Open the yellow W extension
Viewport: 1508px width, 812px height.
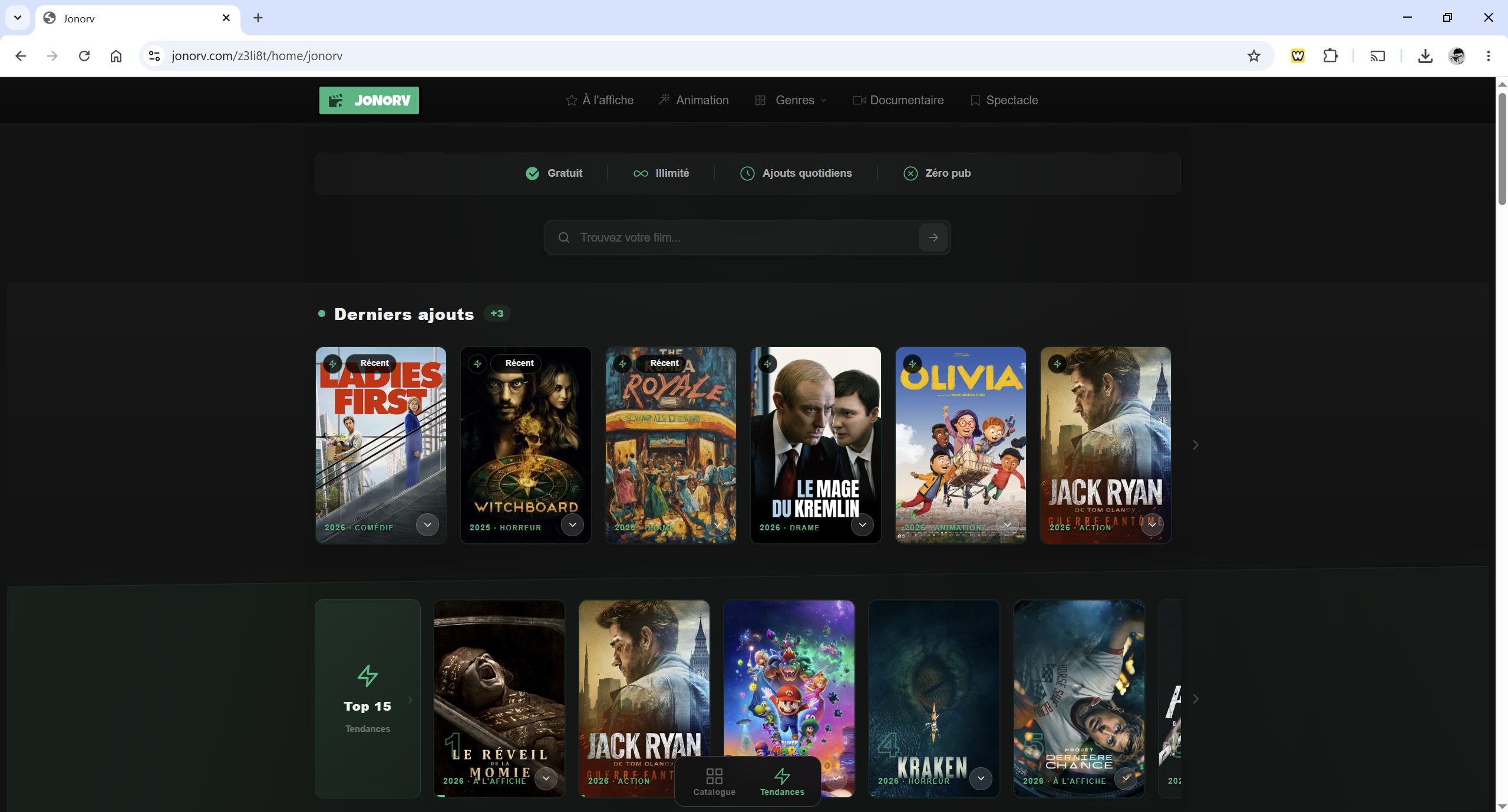1298,56
